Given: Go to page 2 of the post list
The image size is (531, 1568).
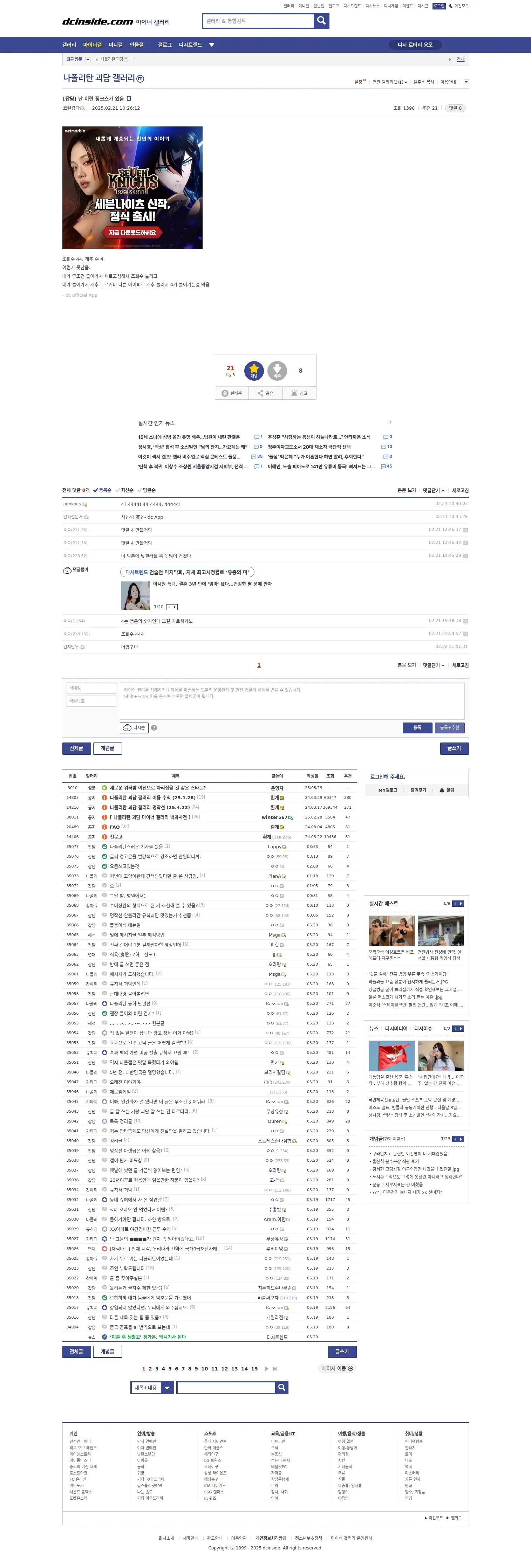Looking at the screenshot, I should coord(150,1368).
